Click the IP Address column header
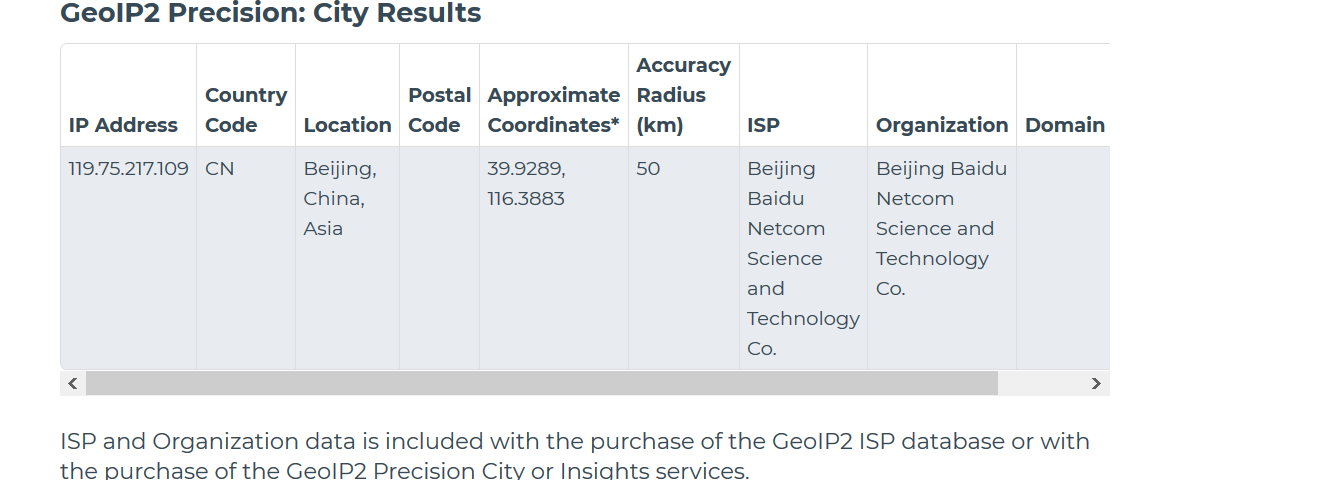The height and width of the screenshot is (480, 1335). 123,125
